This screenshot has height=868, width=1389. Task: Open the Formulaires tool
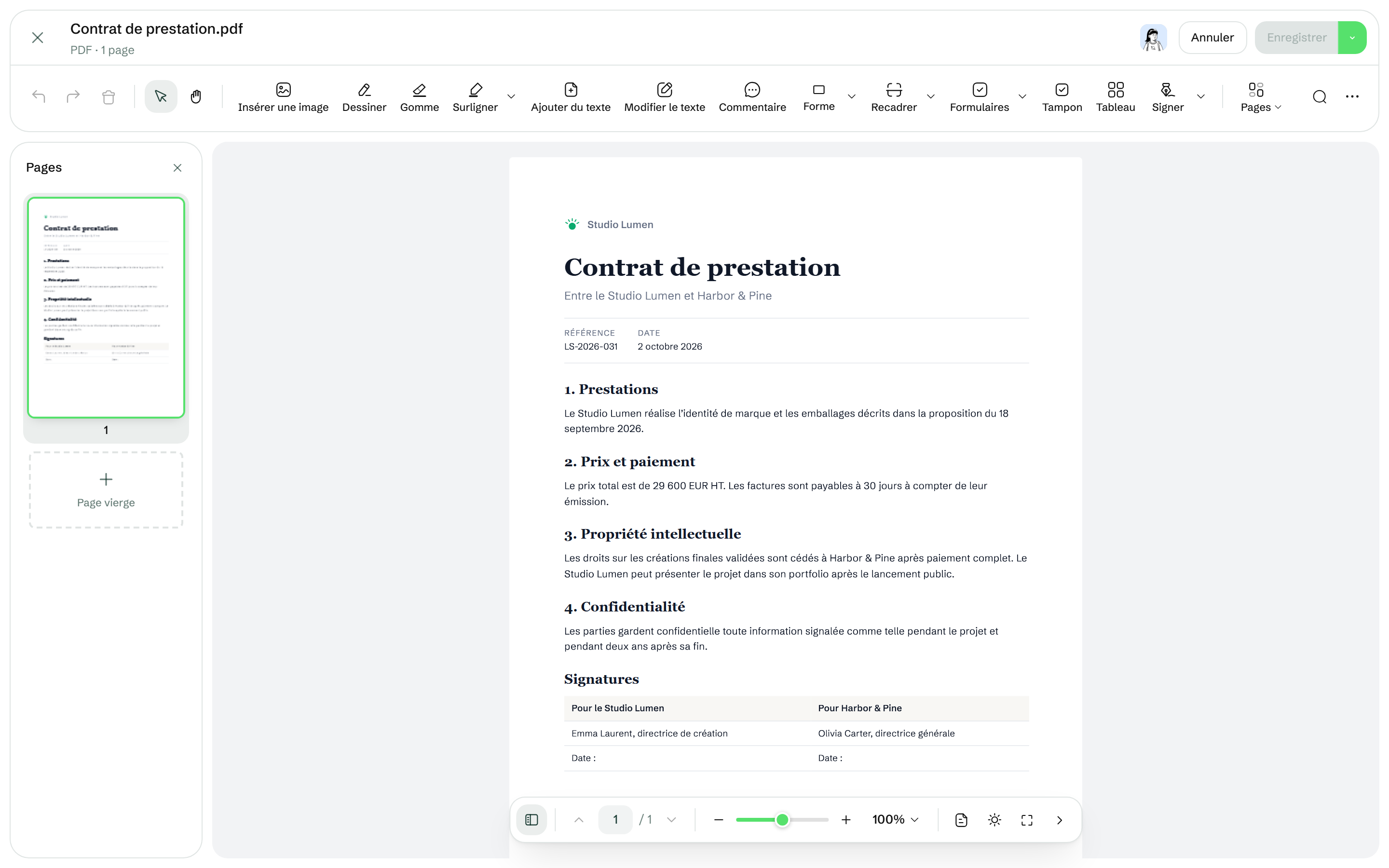point(979,97)
